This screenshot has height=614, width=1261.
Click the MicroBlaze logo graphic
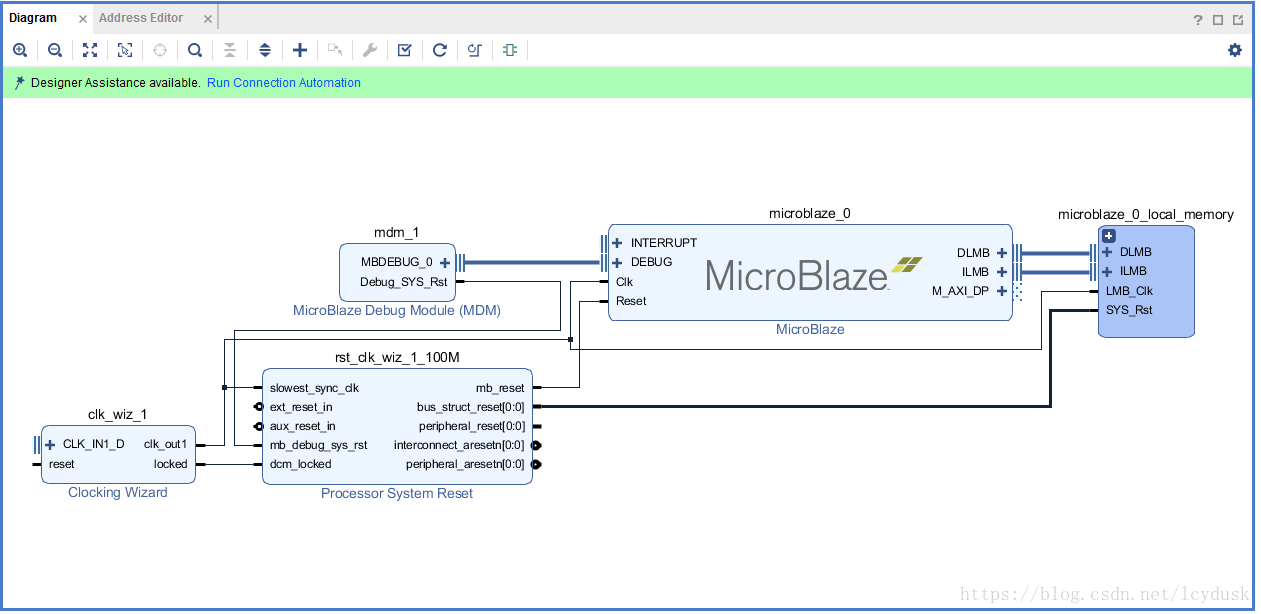click(x=814, y=273)
